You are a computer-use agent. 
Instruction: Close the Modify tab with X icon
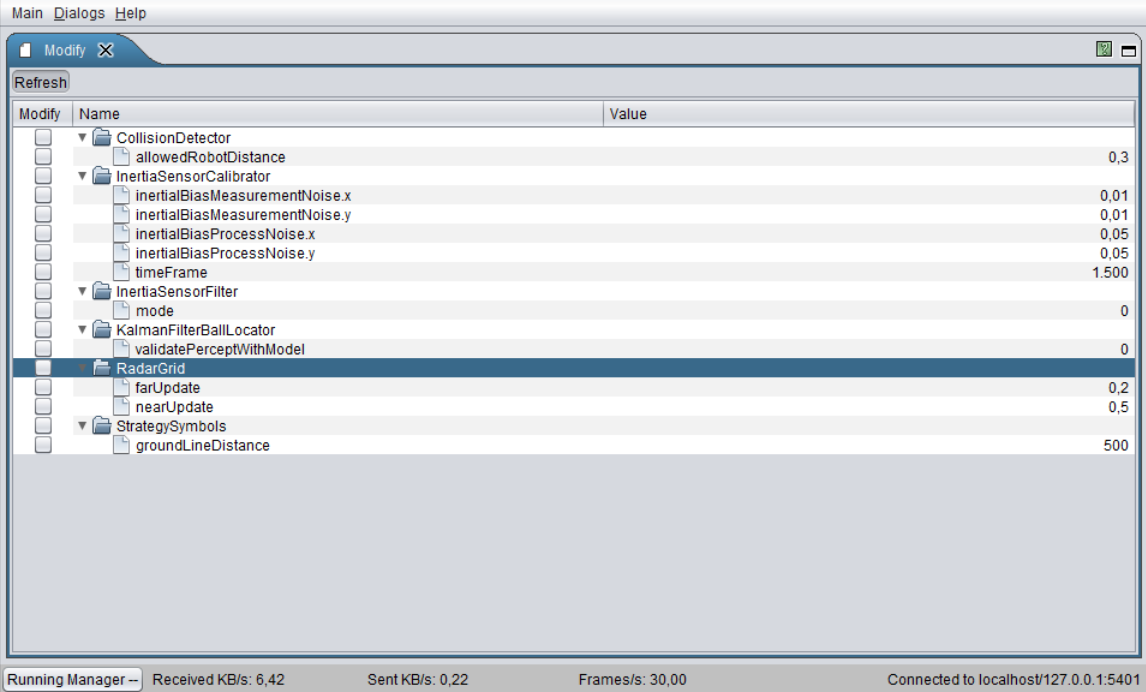tap(106, 50)
